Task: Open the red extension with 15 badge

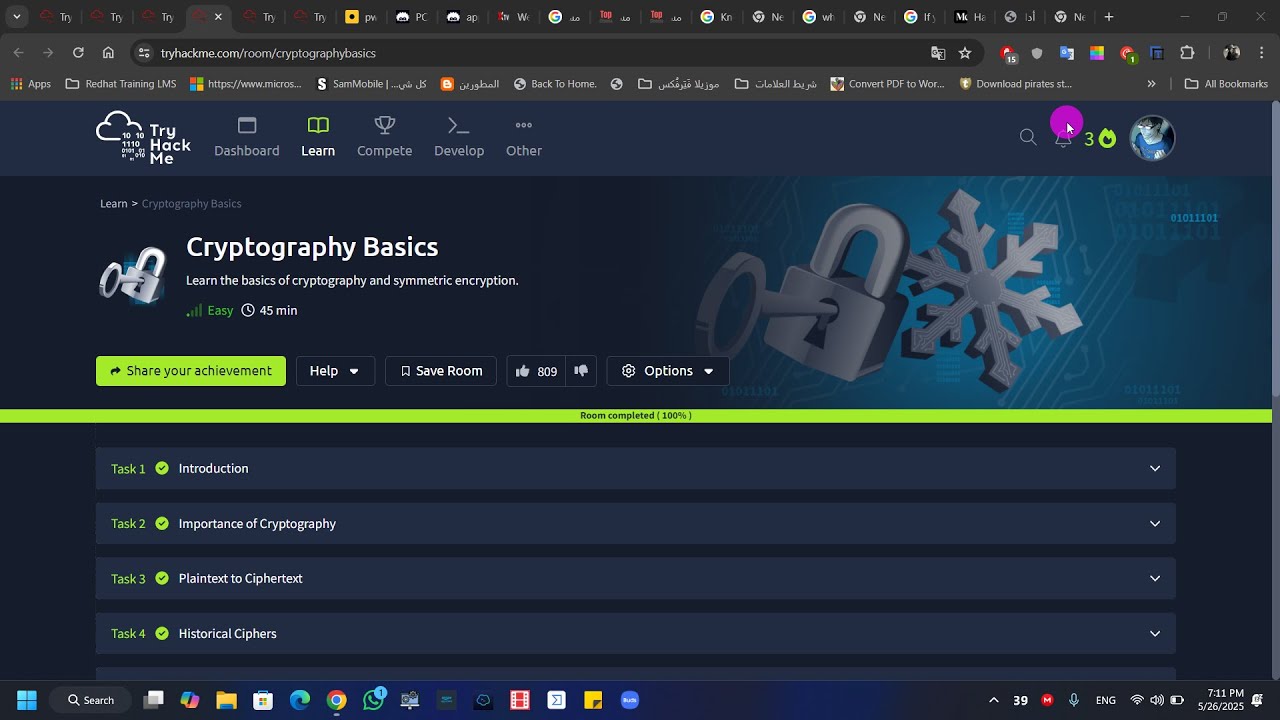Action: click(x=1008, y=54)
